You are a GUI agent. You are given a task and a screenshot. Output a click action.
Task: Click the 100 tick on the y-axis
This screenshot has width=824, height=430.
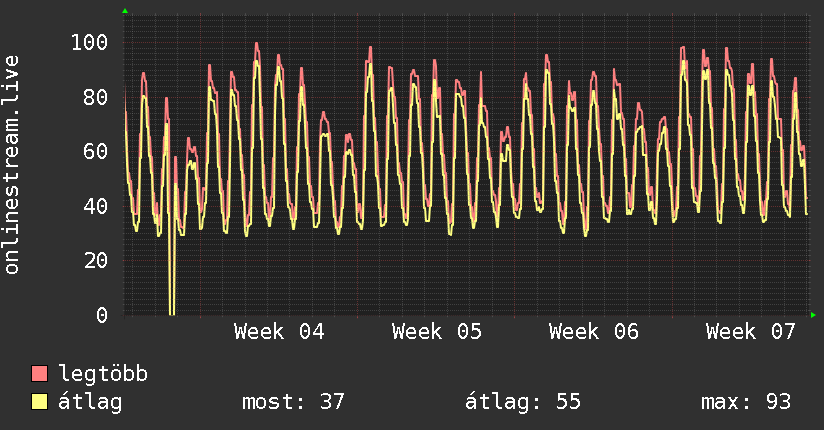[89, 42]
